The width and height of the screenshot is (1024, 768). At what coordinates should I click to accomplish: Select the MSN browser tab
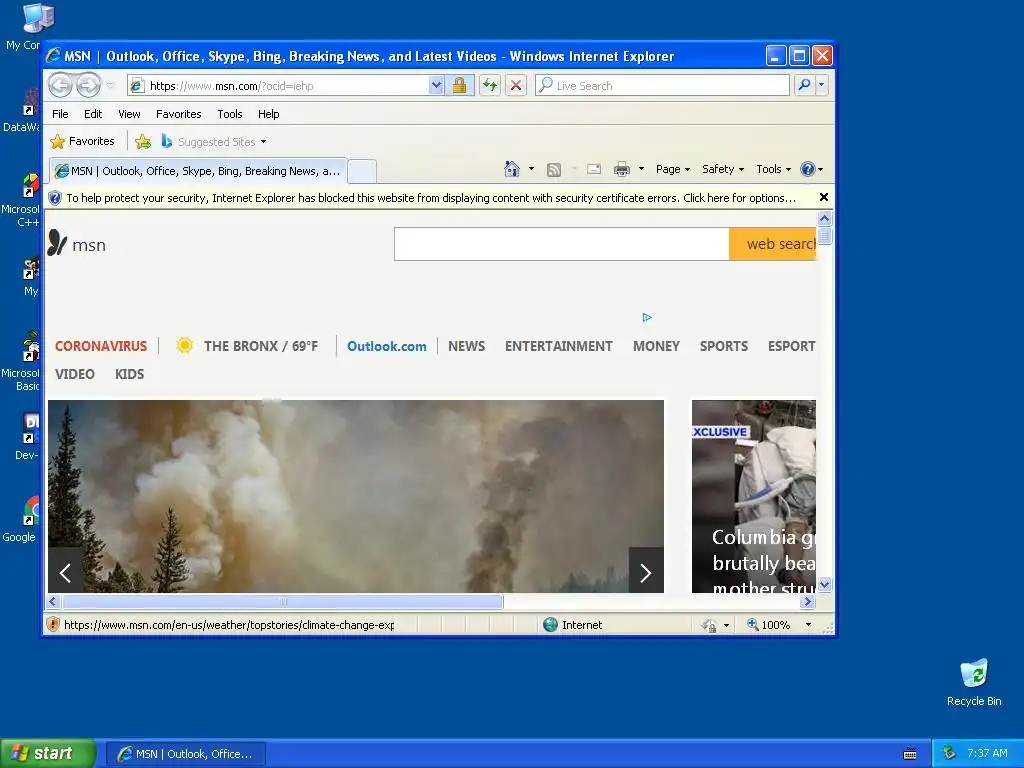(x=198, y=171)
